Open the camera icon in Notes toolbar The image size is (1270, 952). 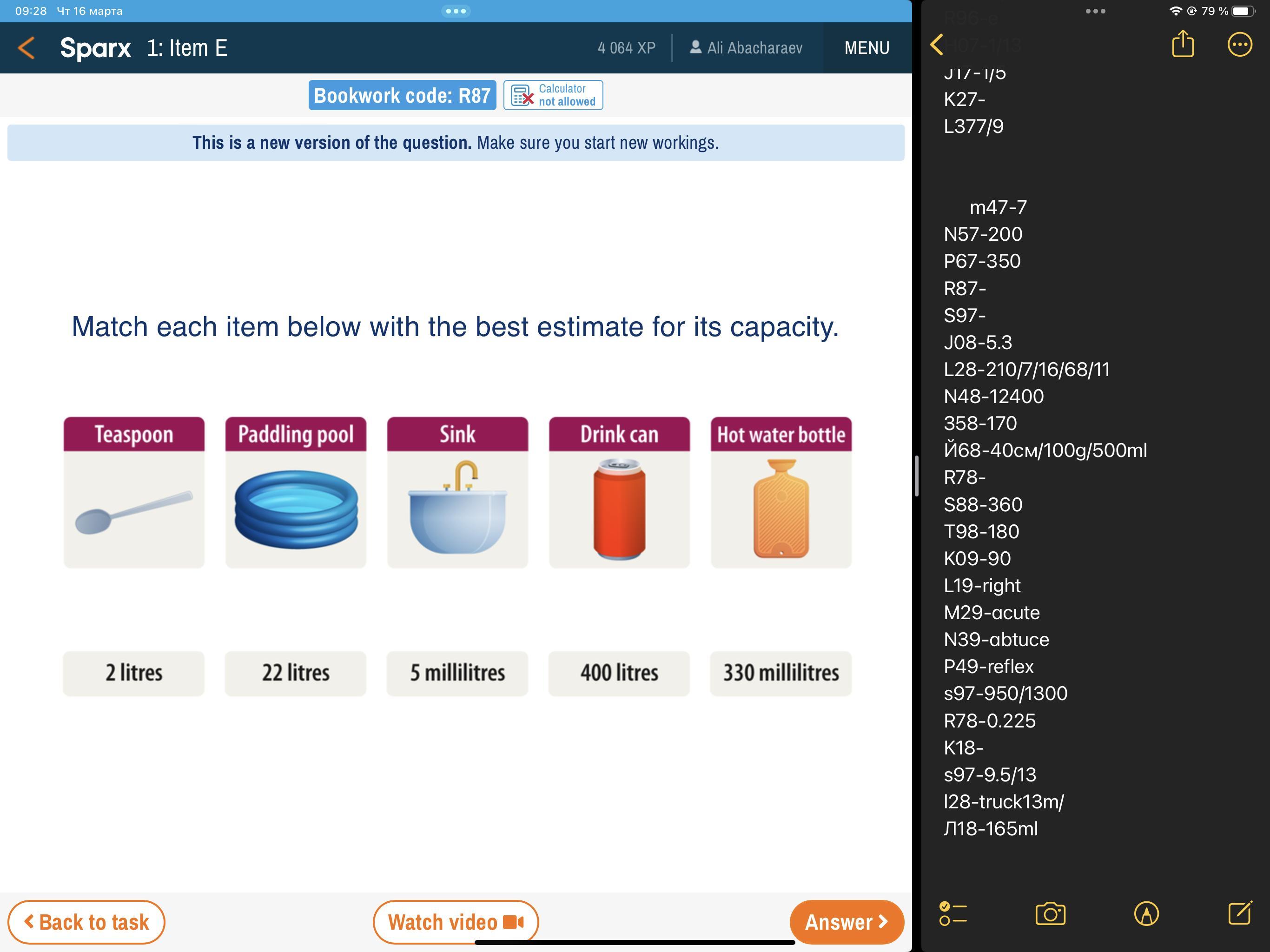pyautogui.click(x=1050, y=913)
